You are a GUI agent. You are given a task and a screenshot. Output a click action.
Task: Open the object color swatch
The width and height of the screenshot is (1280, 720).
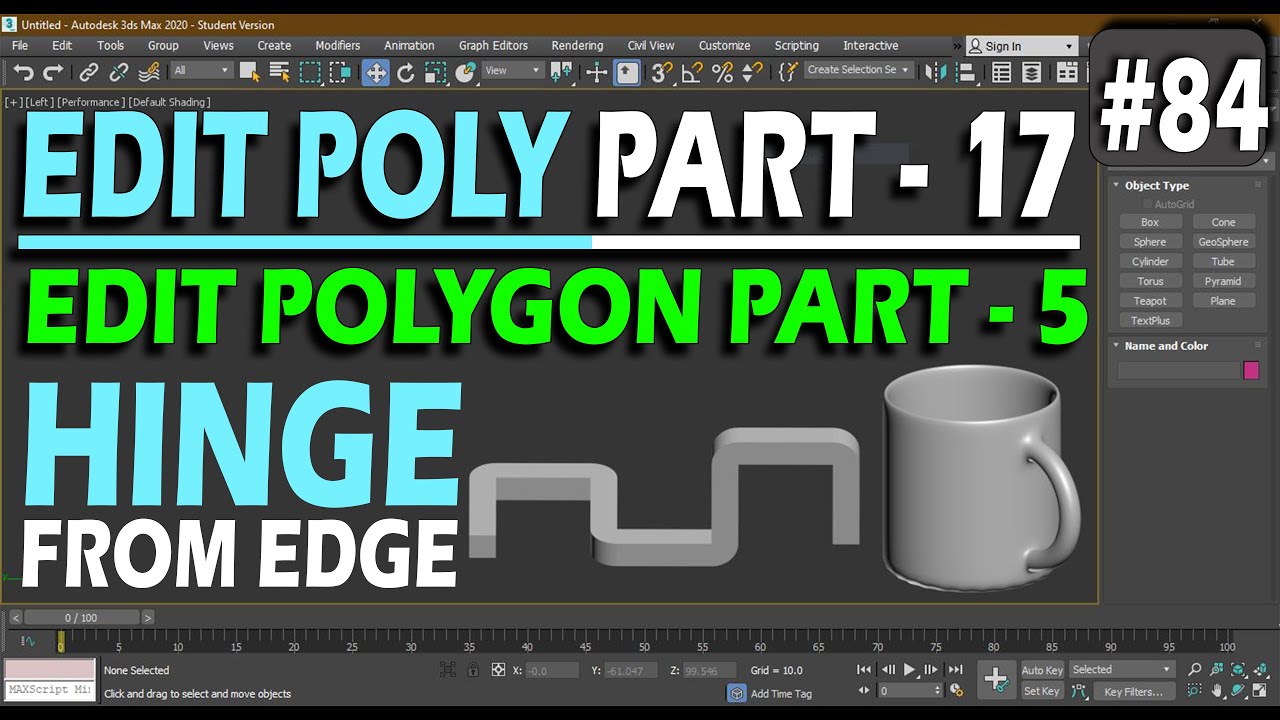(x=1251, y=371)
